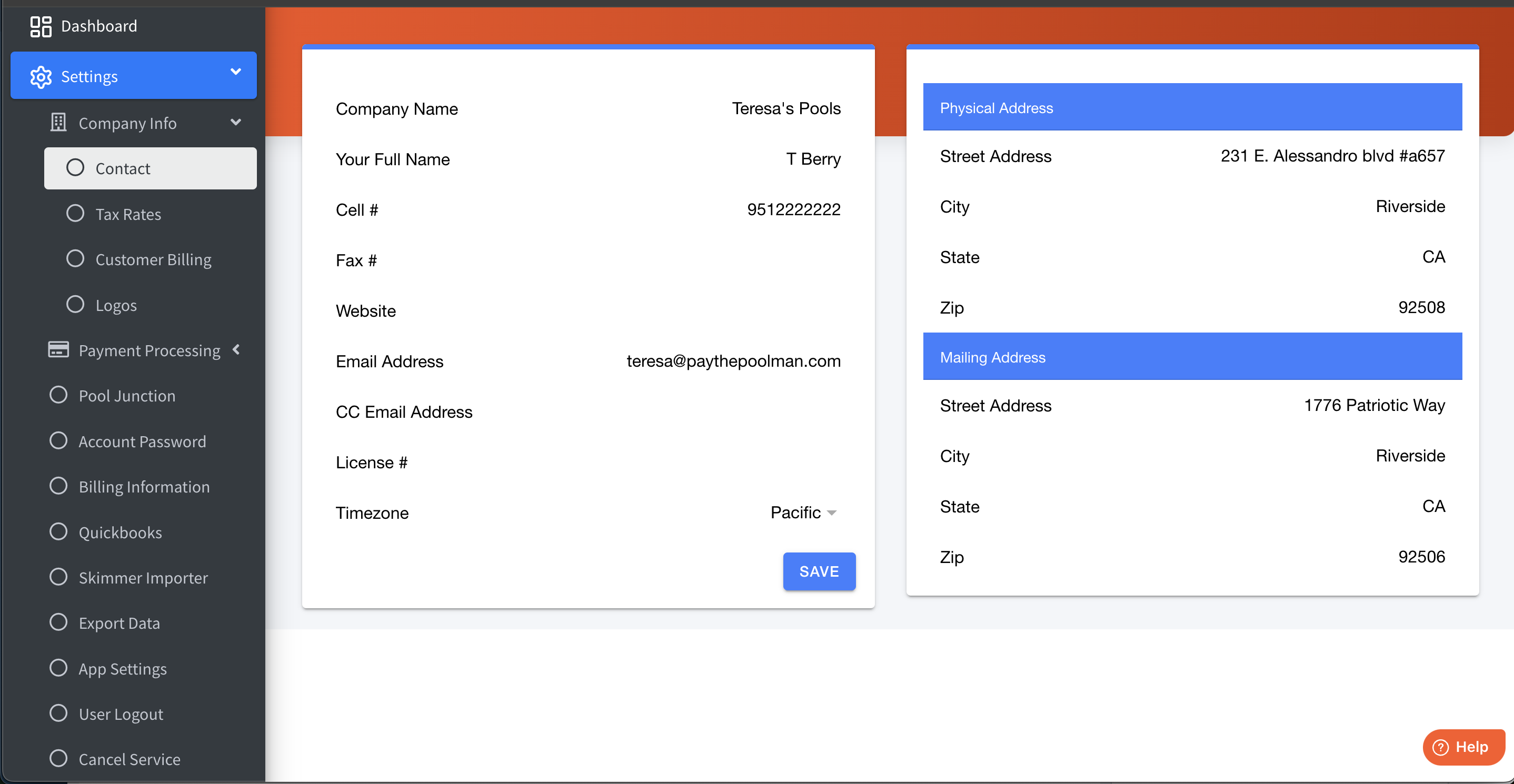Select the Tax Rates radio circle
The image size is (1514, 784).
(x=75, y=213)
